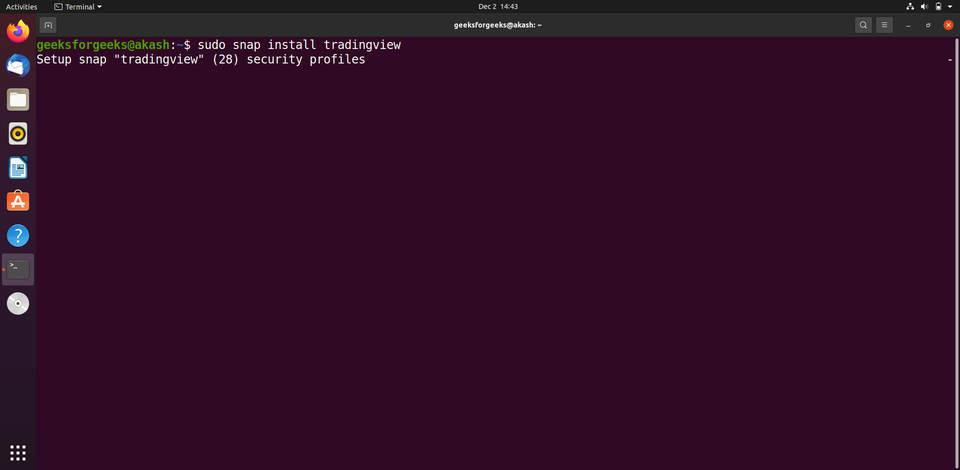Click the new tab icon in terminal headerbar
Screen dimensions: 960x470
pos(48,25)
